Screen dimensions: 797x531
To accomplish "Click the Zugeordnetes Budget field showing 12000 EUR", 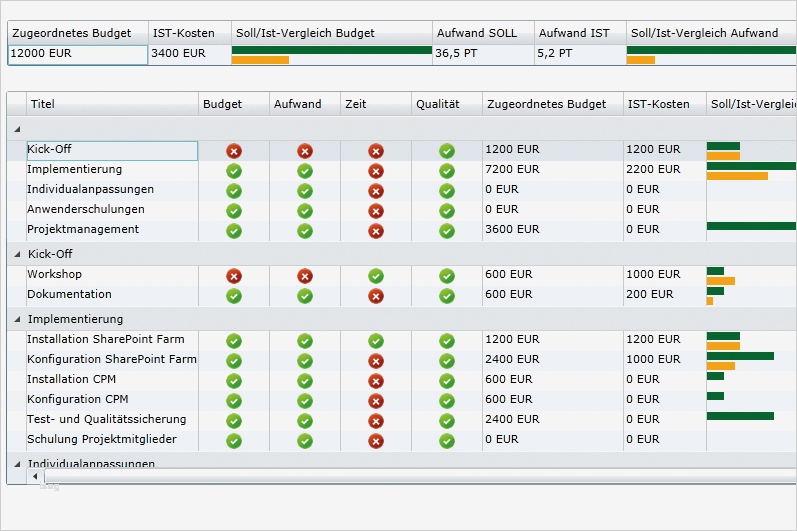I will point(77,54).
